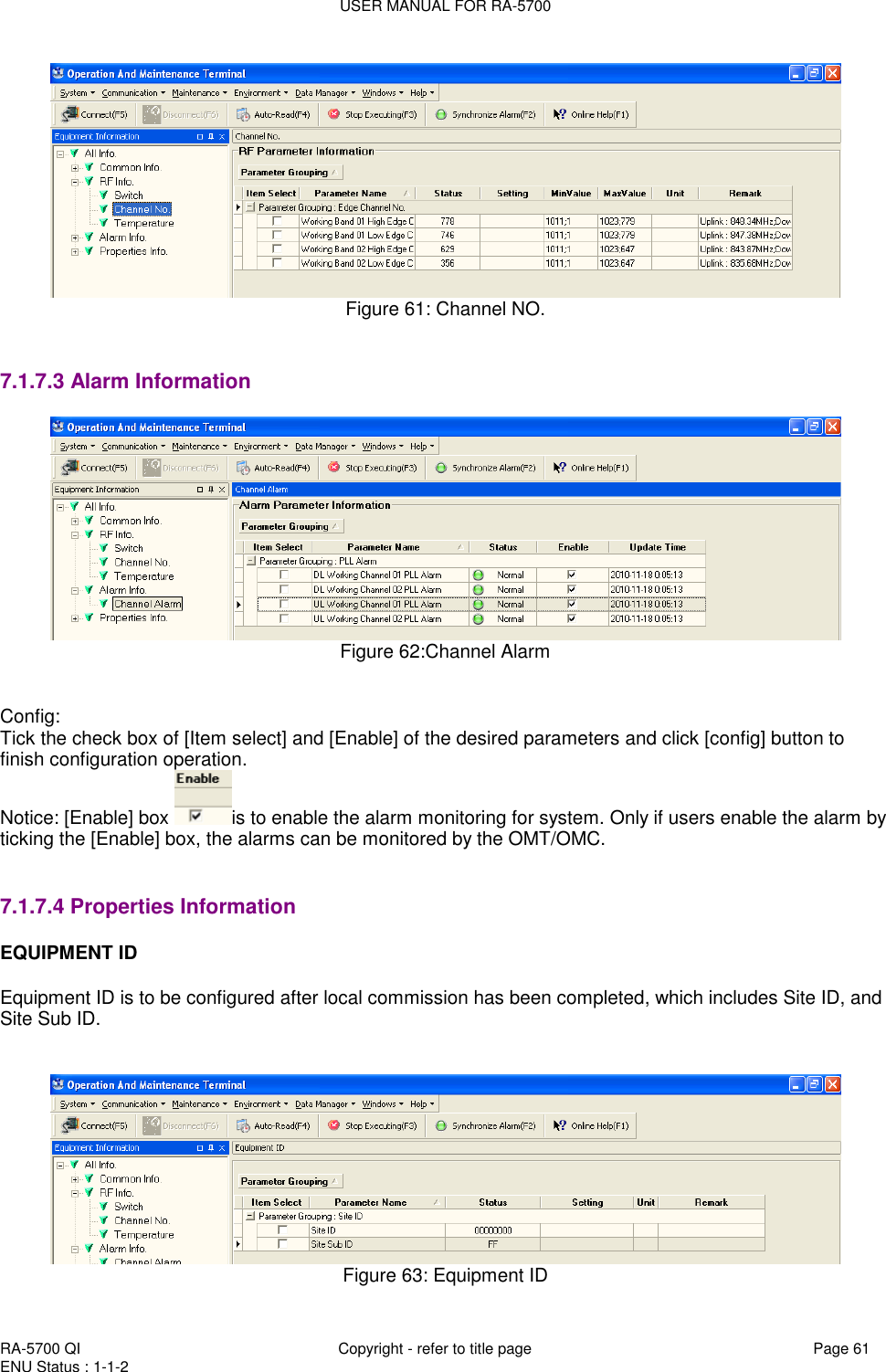Viewport: 886px width, 1372px height.
Task: Open Environment menu in the Equipment ID window
Action: [260, 1104]
